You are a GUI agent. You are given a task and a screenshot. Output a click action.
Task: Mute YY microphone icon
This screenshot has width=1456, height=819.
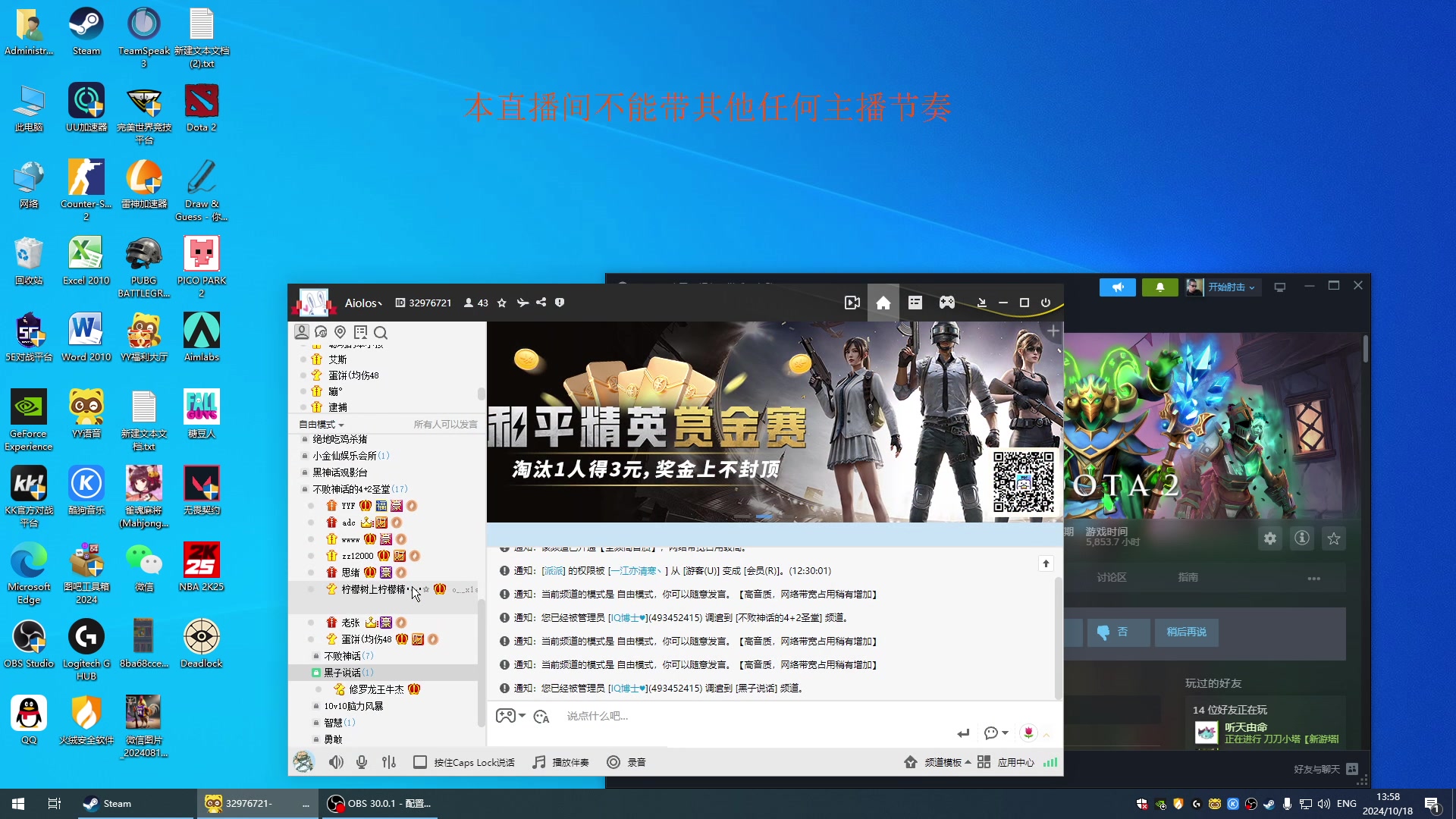(x=362, y=762)
